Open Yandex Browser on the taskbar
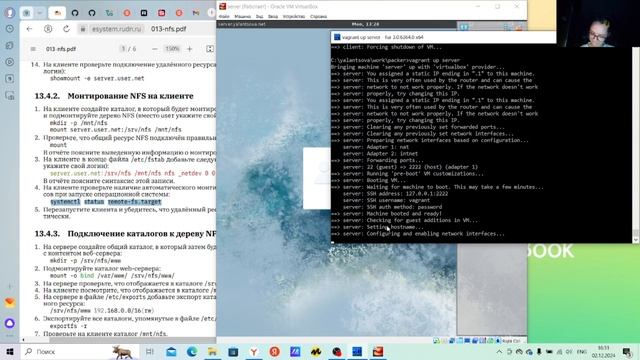The image size is (640, 360). pos(253,351)
